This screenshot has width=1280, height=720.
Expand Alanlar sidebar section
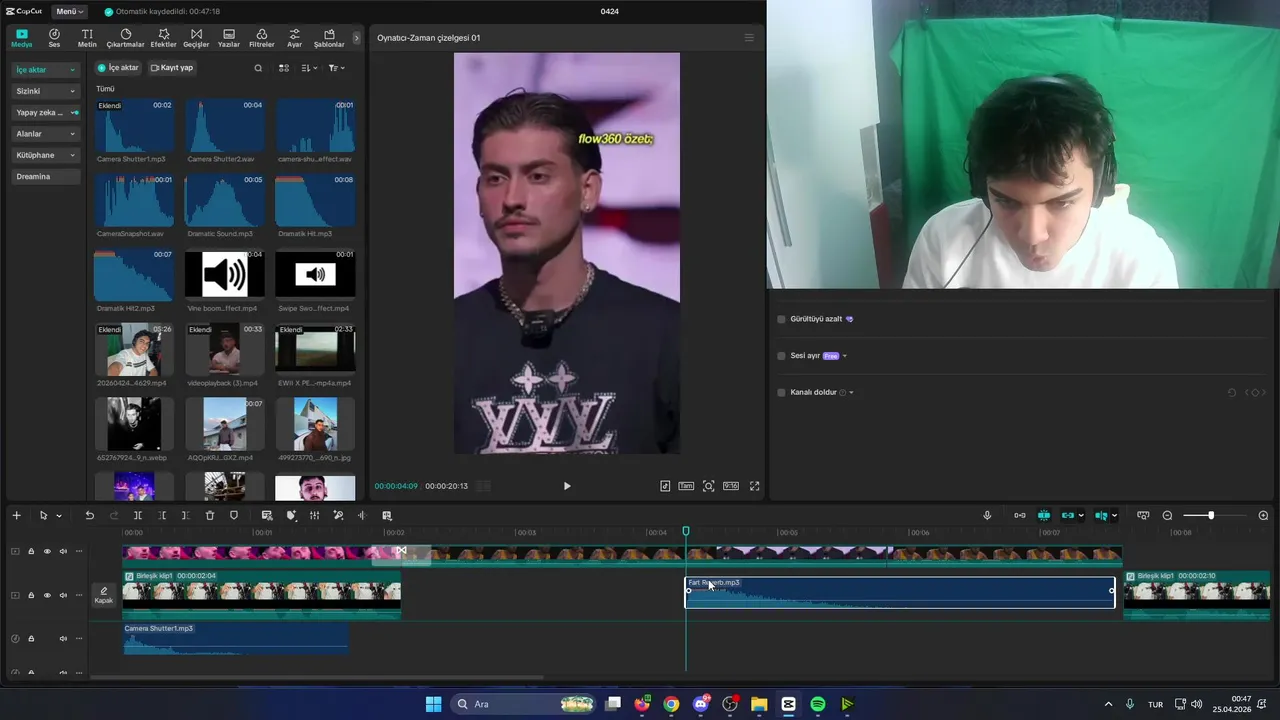(46, 134)
